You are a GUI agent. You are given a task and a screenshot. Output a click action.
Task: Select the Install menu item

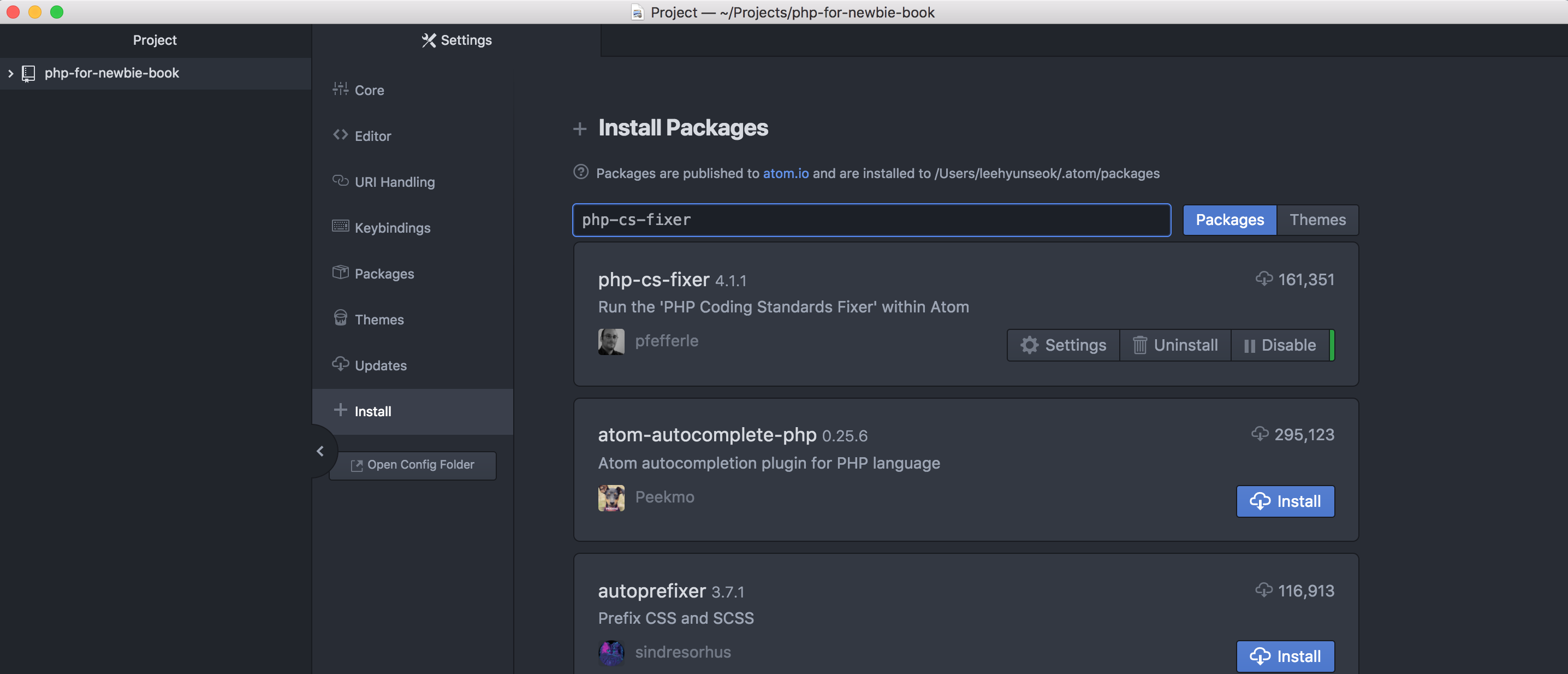(x=372, y=411)
